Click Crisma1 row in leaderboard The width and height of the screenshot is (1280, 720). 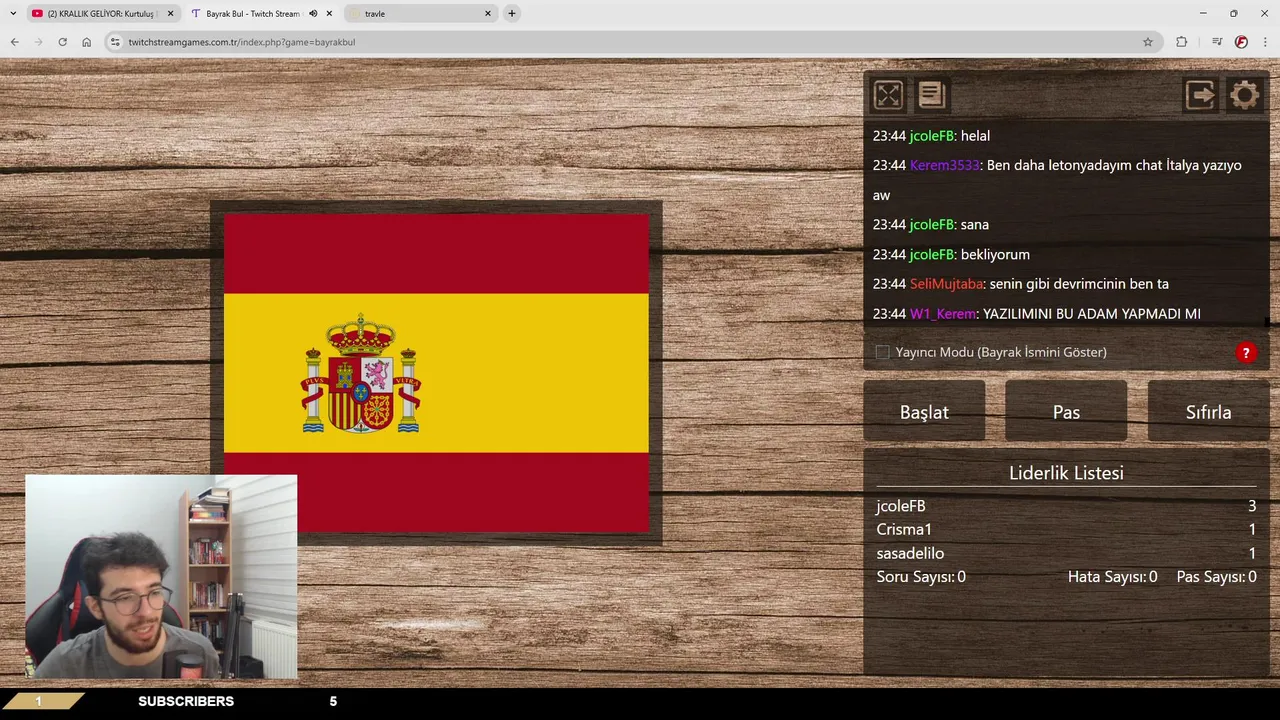(1066, 529)
